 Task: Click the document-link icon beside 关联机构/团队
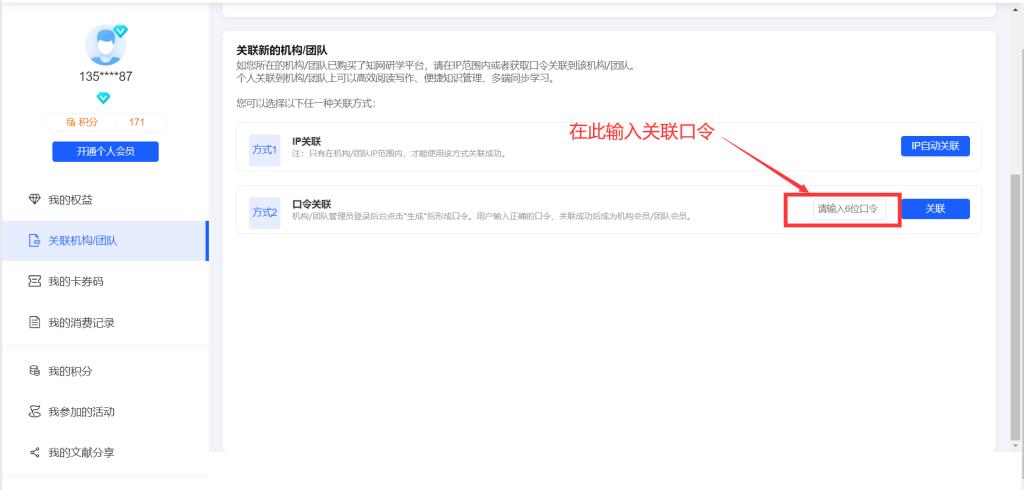tap(34, 241)
